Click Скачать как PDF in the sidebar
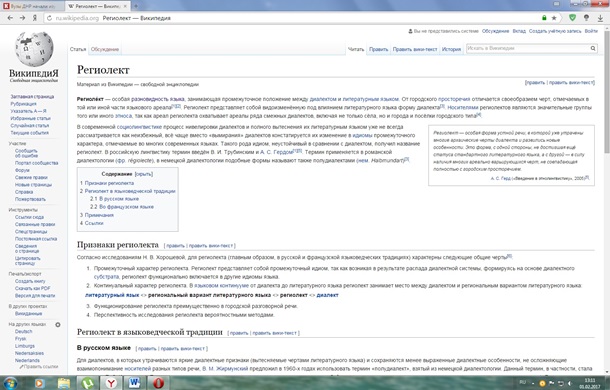Screen dimensions: 610x390 click(x=33, y=288)
